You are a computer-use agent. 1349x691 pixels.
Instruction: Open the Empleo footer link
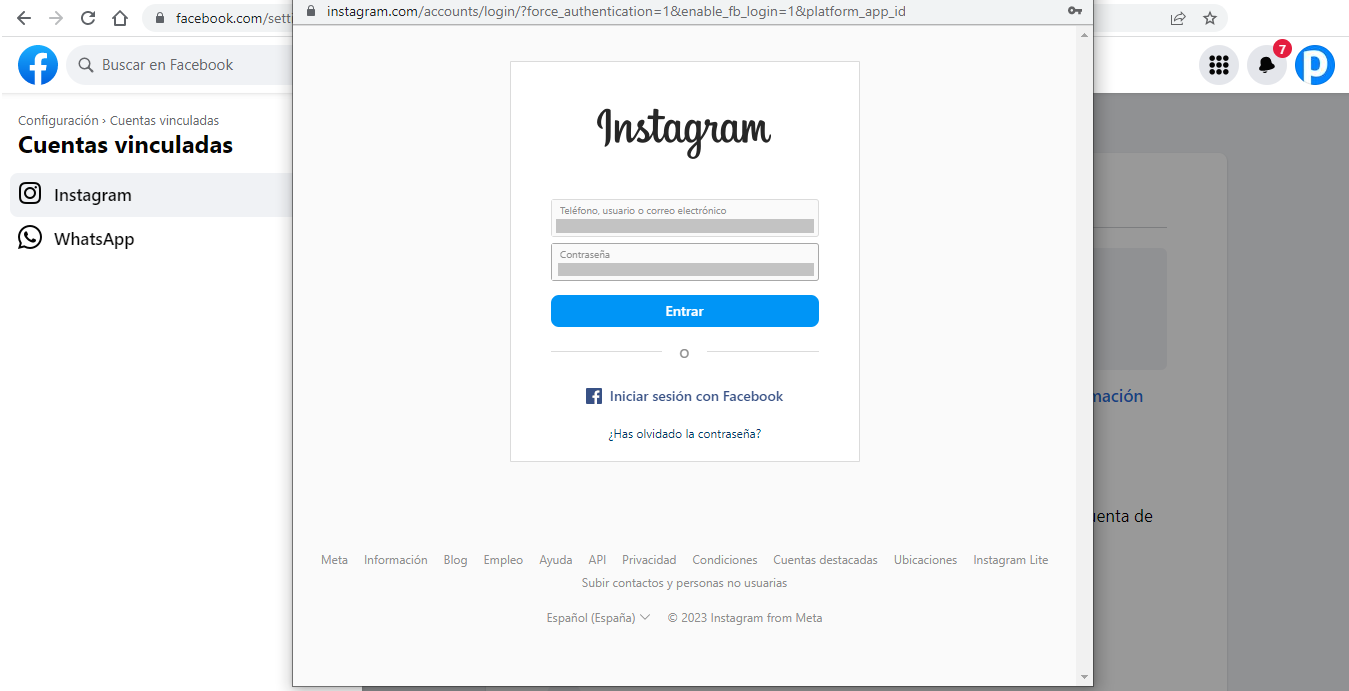(503, 560)
